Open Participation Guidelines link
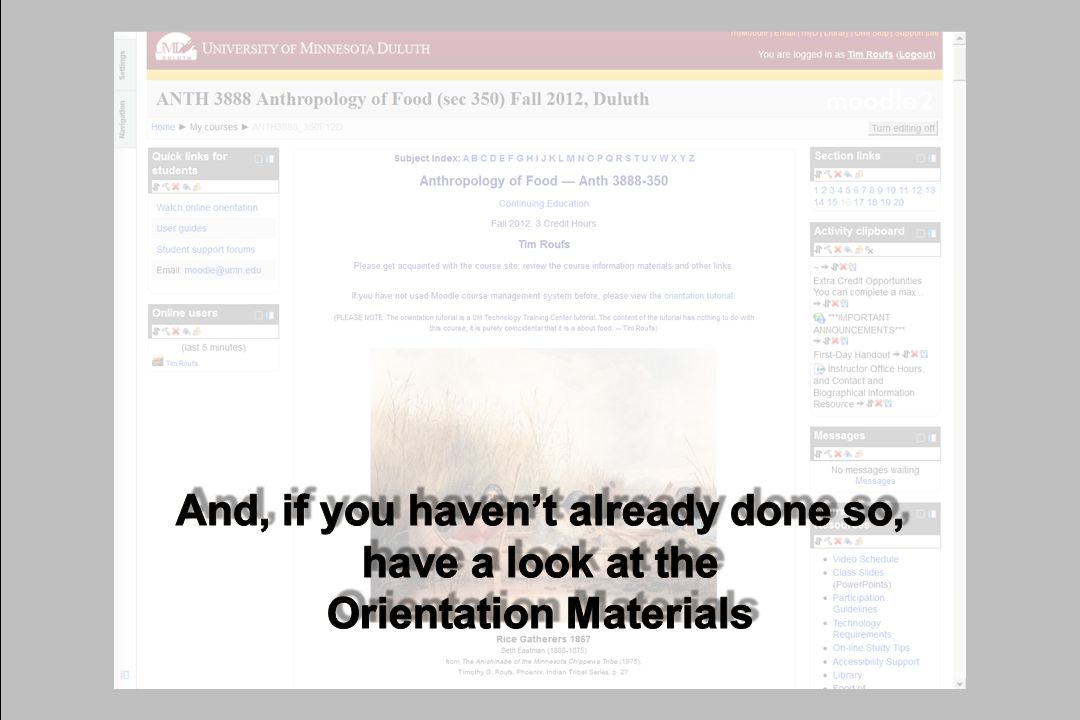Image resolution: width=1080 pixels, height=720 pixels. click(x=858, y=604)
